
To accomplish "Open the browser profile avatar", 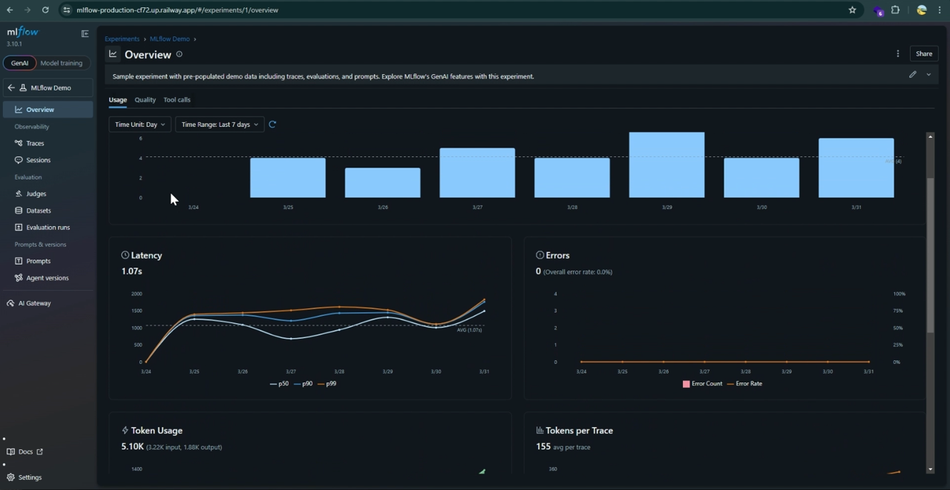I will point(922,10).
